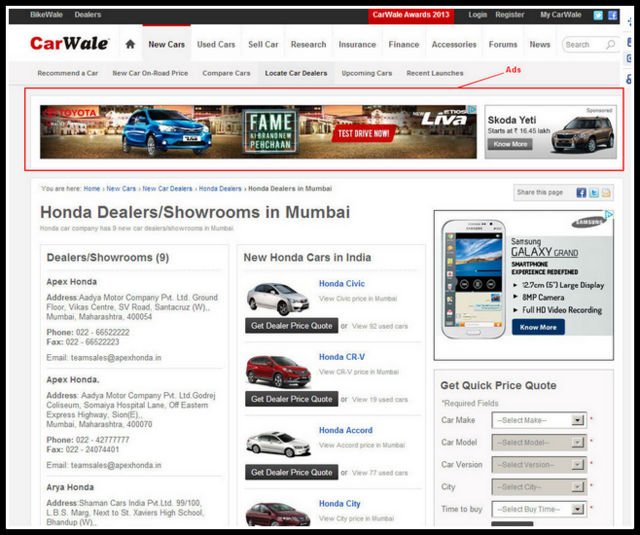Screen dimensions: 640x535
Task: Click View Civic price in Mumbai
Action: click(358, 299)
